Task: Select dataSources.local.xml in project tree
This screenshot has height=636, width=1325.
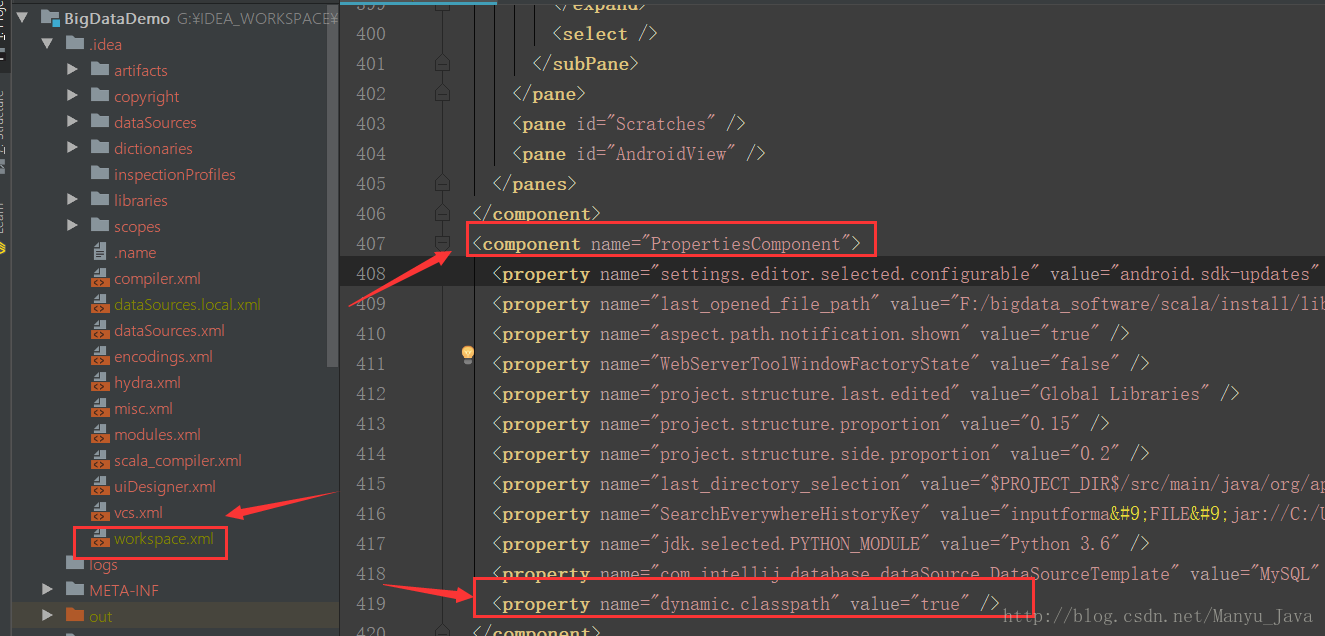Action: coord(187,305)
